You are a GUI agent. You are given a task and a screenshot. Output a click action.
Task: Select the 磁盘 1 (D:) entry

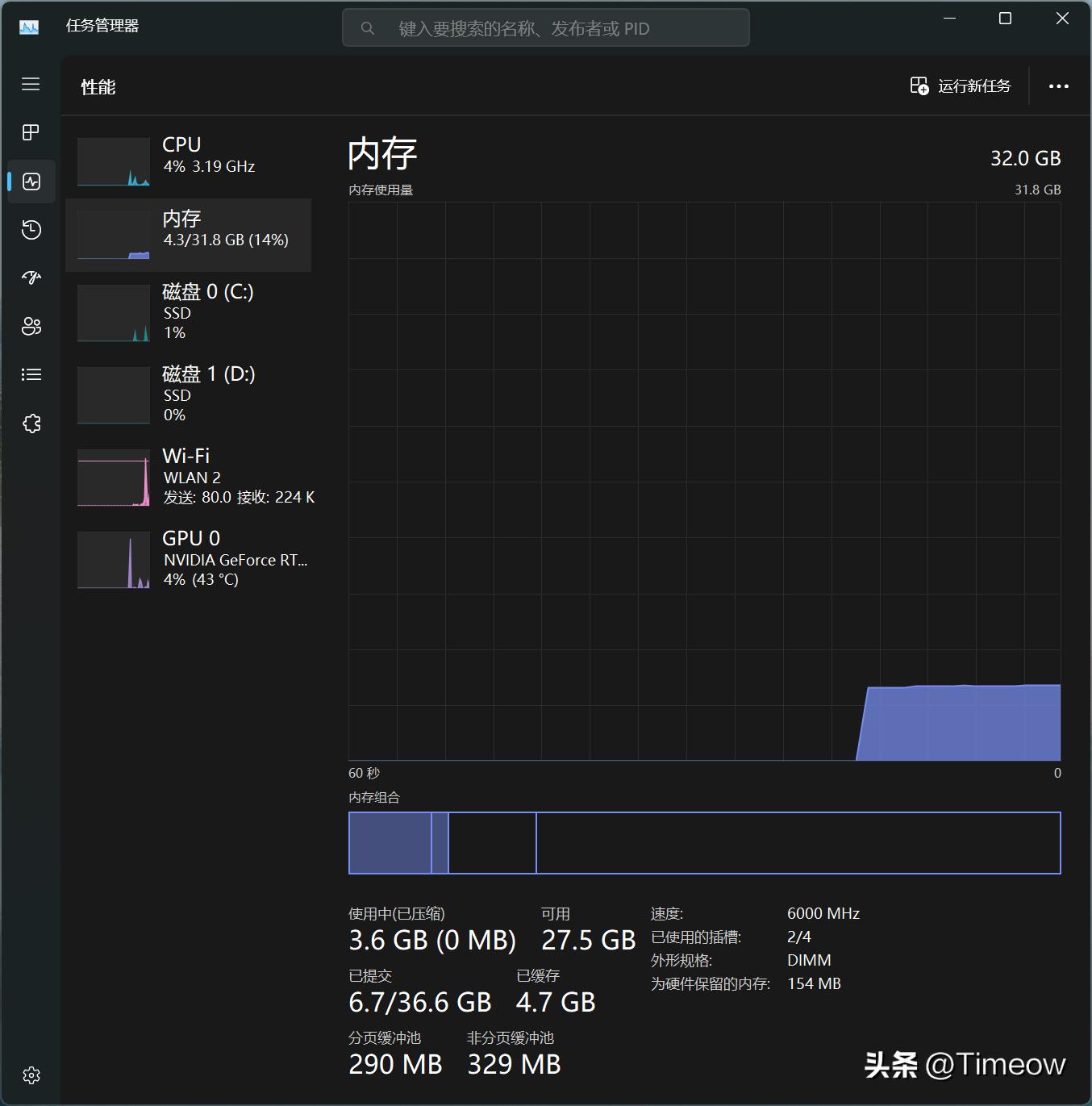point(190,394)
